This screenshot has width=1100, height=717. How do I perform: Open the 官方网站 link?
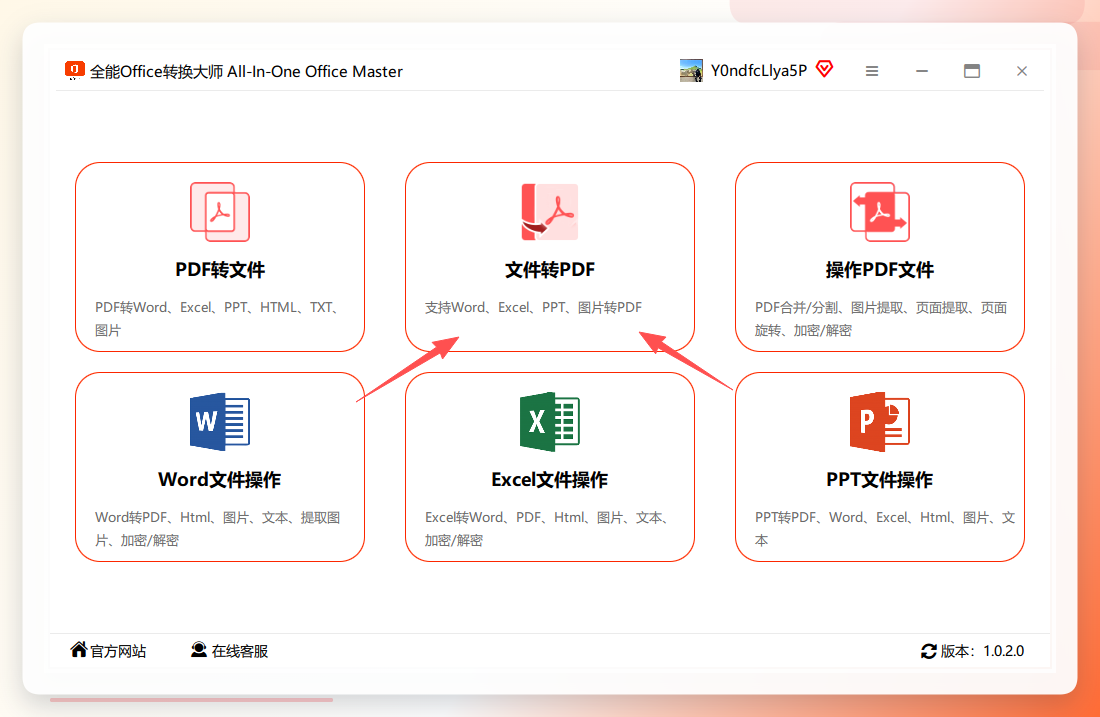pyautogui.click(x=118, y=651)
